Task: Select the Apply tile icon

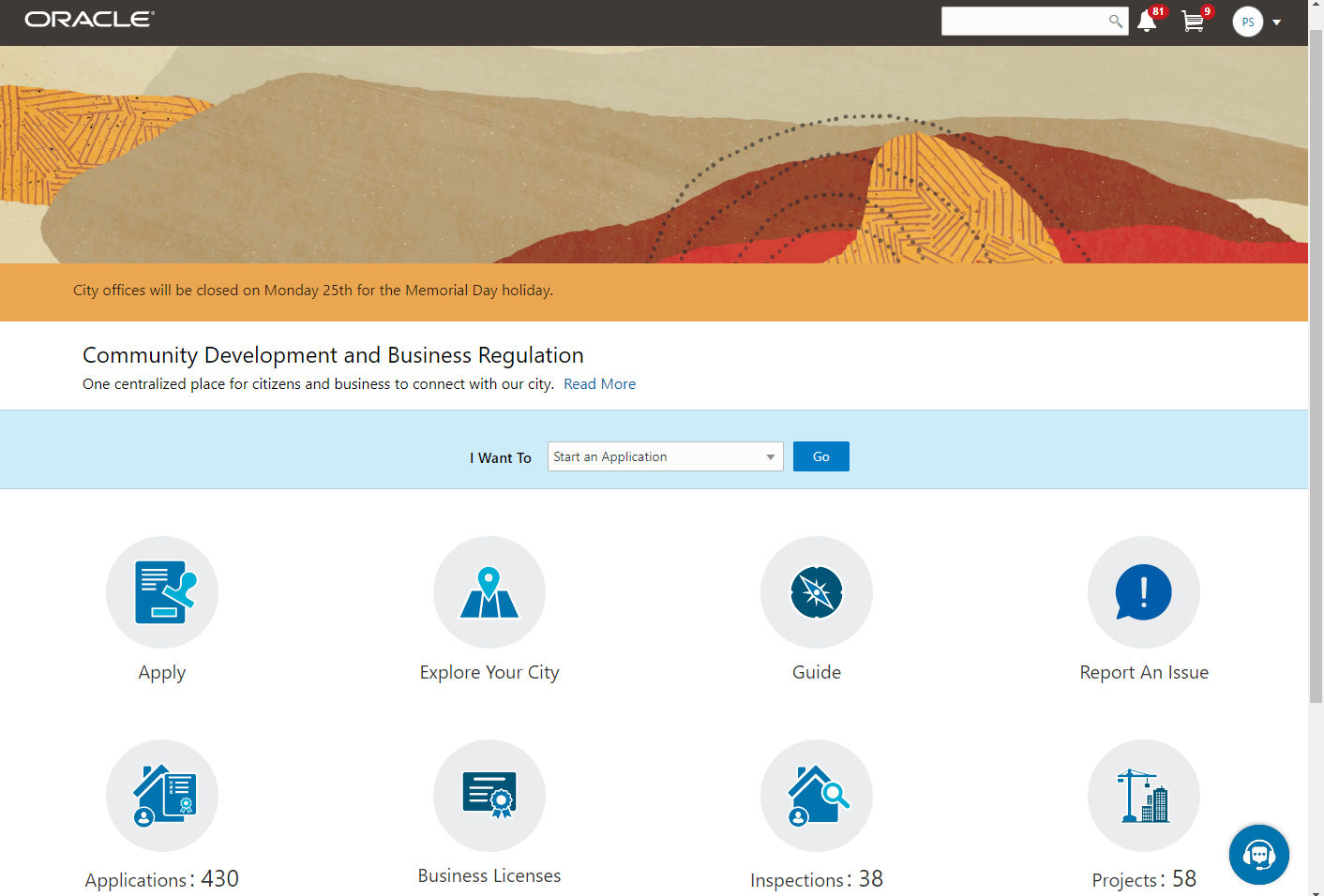Action: pos(162,592)
